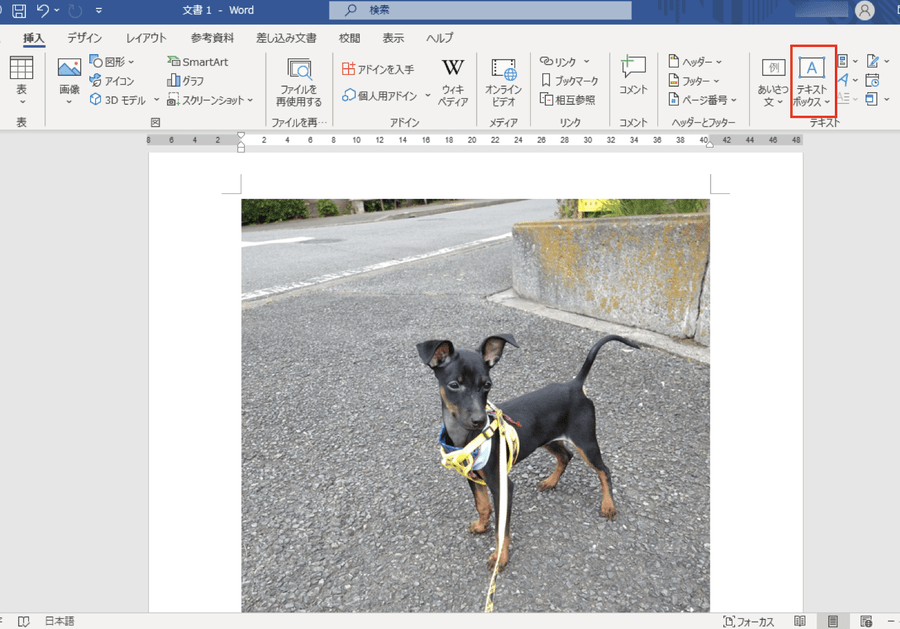Click the 画像 (Picture) icon

click(x=69, y=80)
